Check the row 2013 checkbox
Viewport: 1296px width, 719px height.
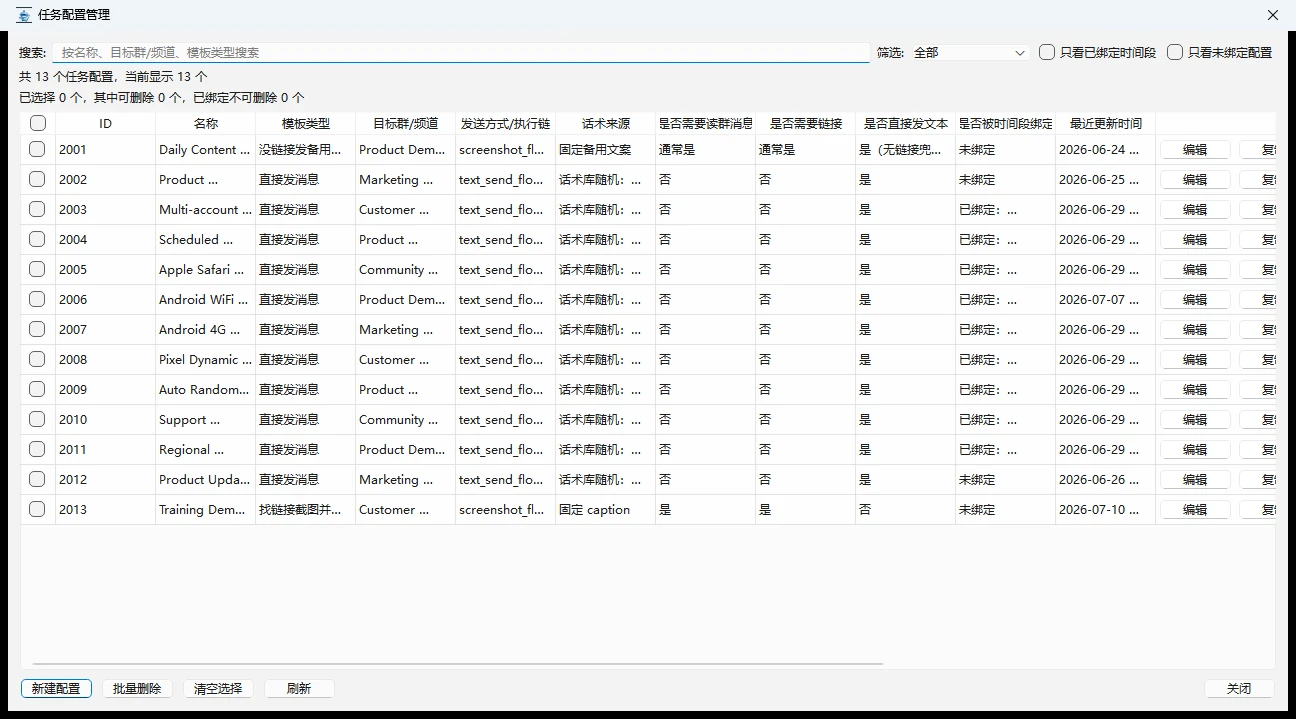click(37, 509)
